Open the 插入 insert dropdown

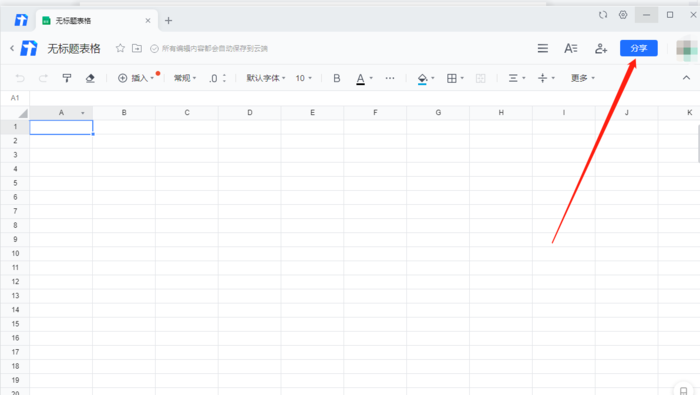point(136,78)
